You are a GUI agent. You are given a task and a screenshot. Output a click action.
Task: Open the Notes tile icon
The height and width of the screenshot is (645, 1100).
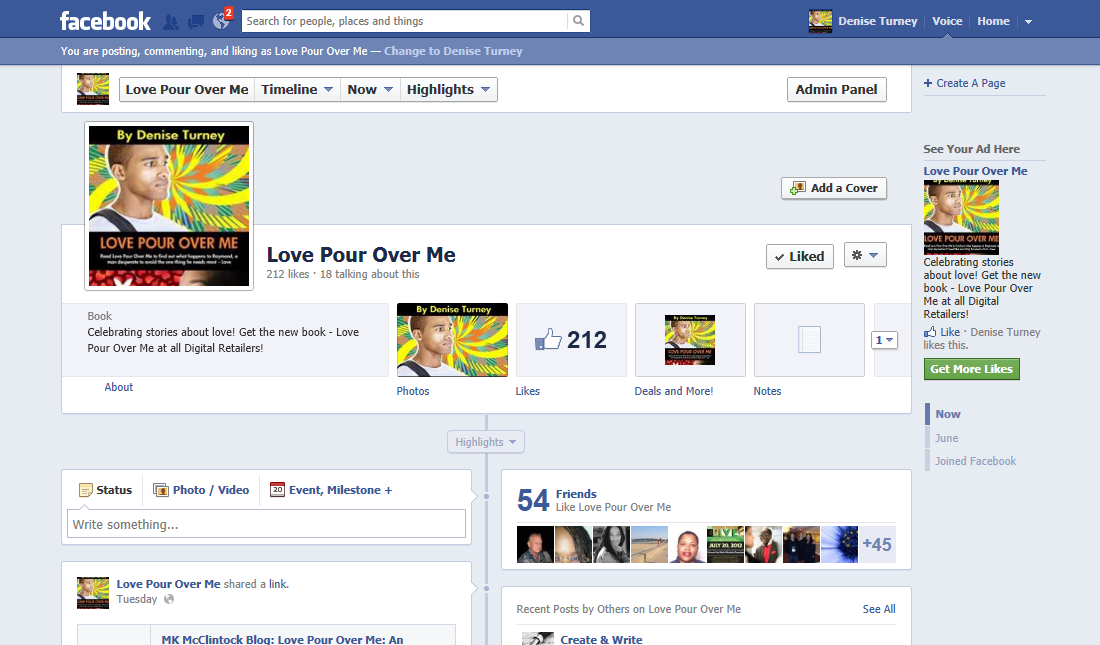point(809,340)
